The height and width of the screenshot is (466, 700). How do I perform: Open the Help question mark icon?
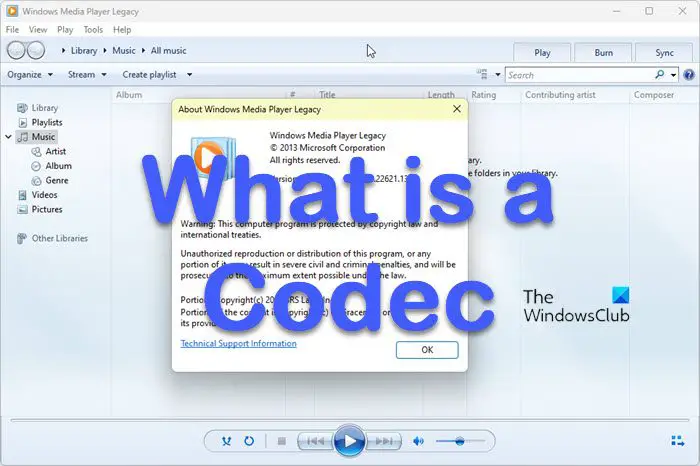point(689,75)
